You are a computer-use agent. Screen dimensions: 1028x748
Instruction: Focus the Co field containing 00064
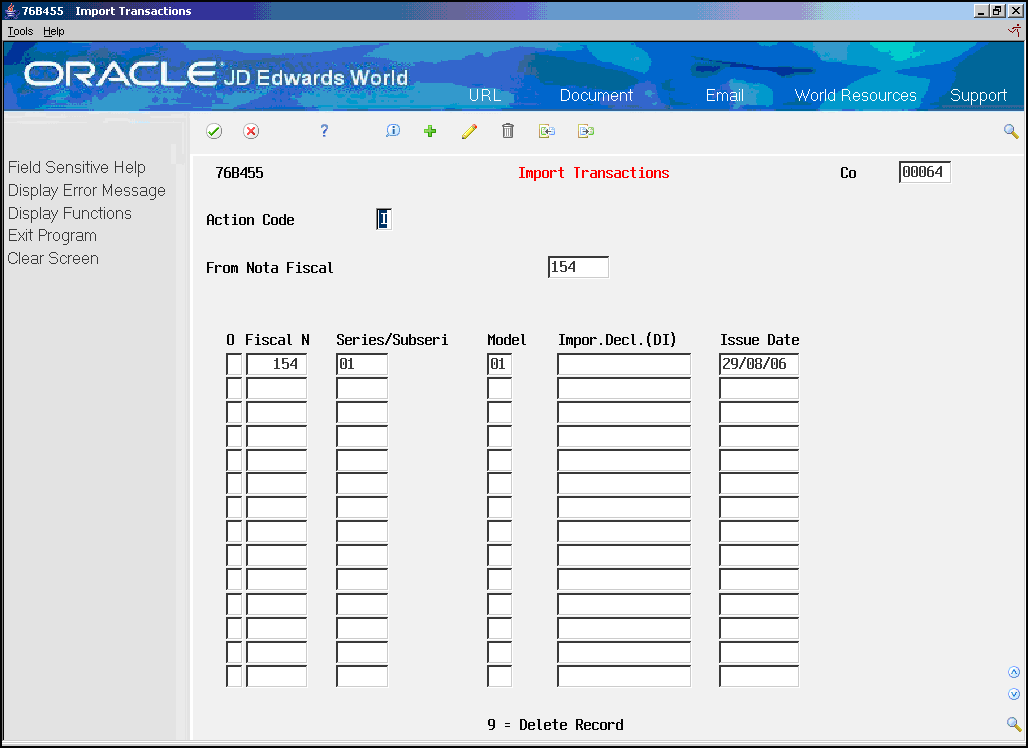[924, 172]
